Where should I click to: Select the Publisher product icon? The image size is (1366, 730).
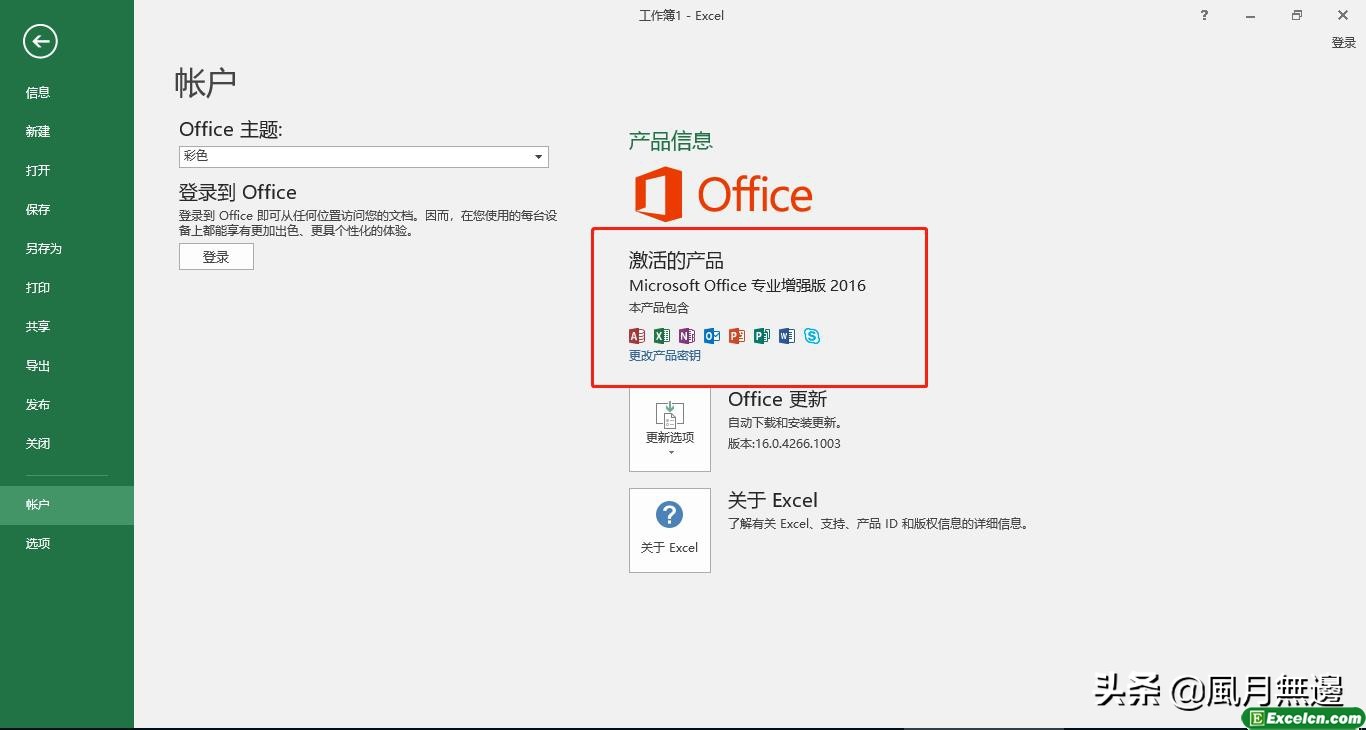[762, 336]
